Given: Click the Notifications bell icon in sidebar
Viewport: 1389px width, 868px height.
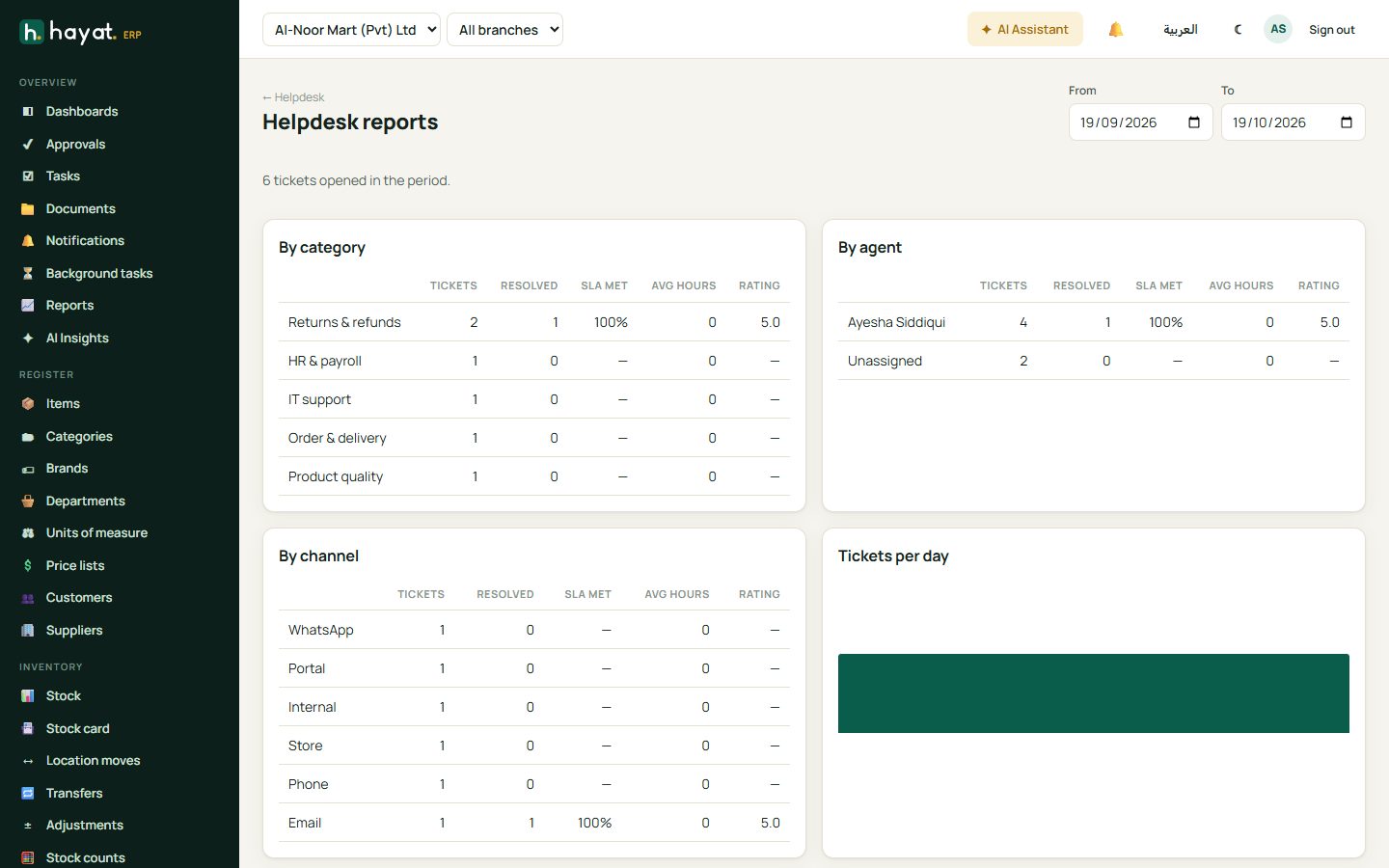Looking at the screenshot, I should (x=28, y=241).
